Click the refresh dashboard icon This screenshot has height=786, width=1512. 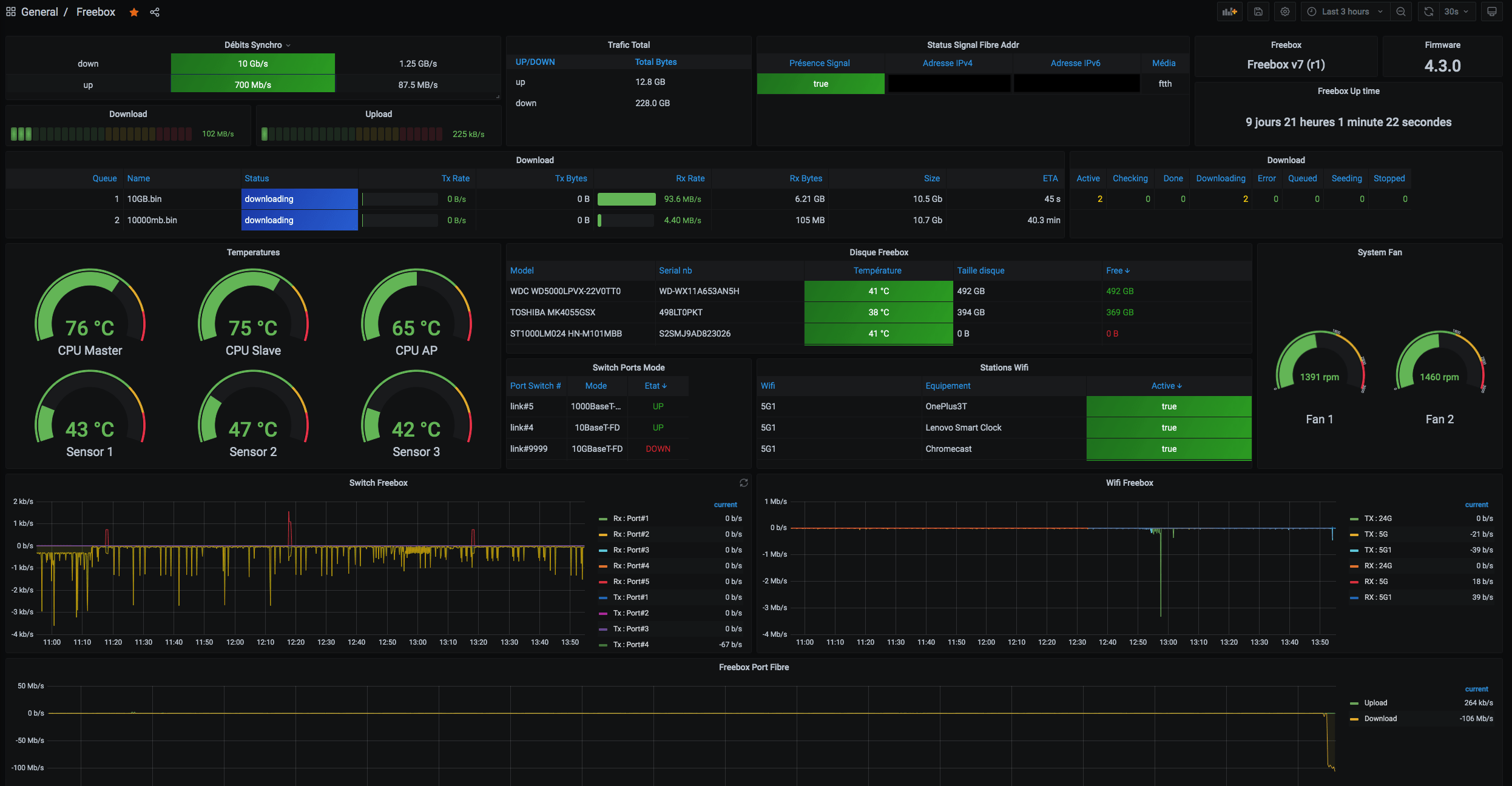[1429, 12]
